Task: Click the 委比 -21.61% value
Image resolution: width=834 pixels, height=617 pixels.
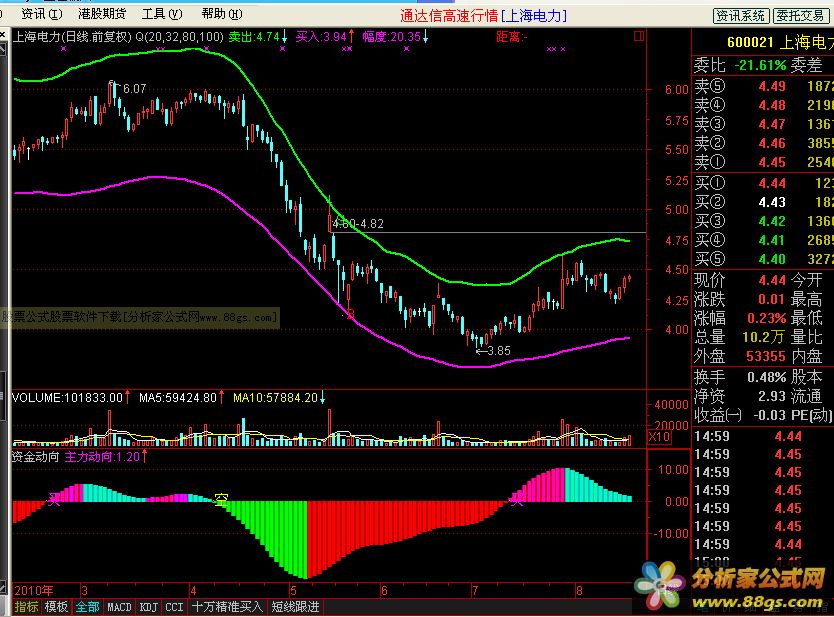Action: (760, 65)
